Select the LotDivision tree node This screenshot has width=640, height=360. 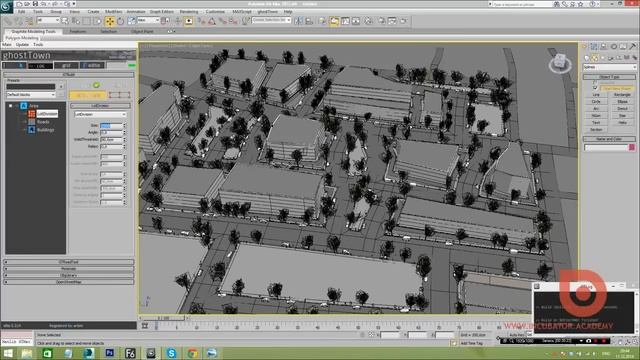(47, 114)
